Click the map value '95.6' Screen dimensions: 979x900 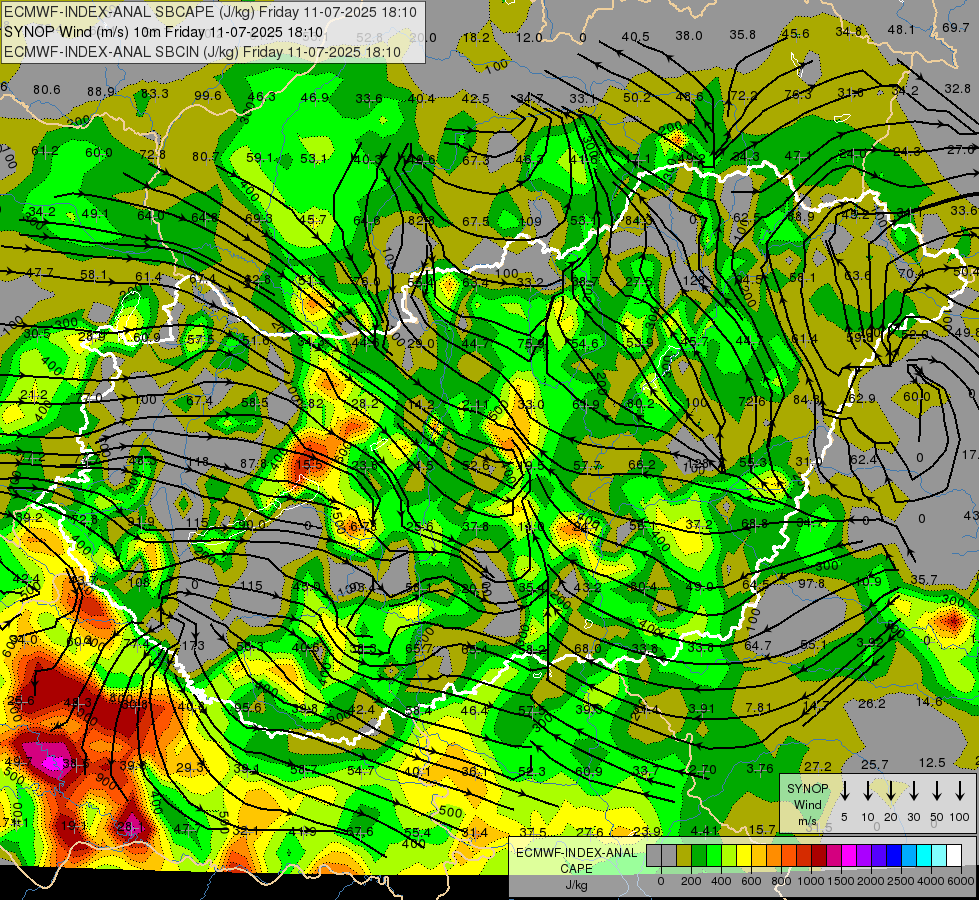248,708
